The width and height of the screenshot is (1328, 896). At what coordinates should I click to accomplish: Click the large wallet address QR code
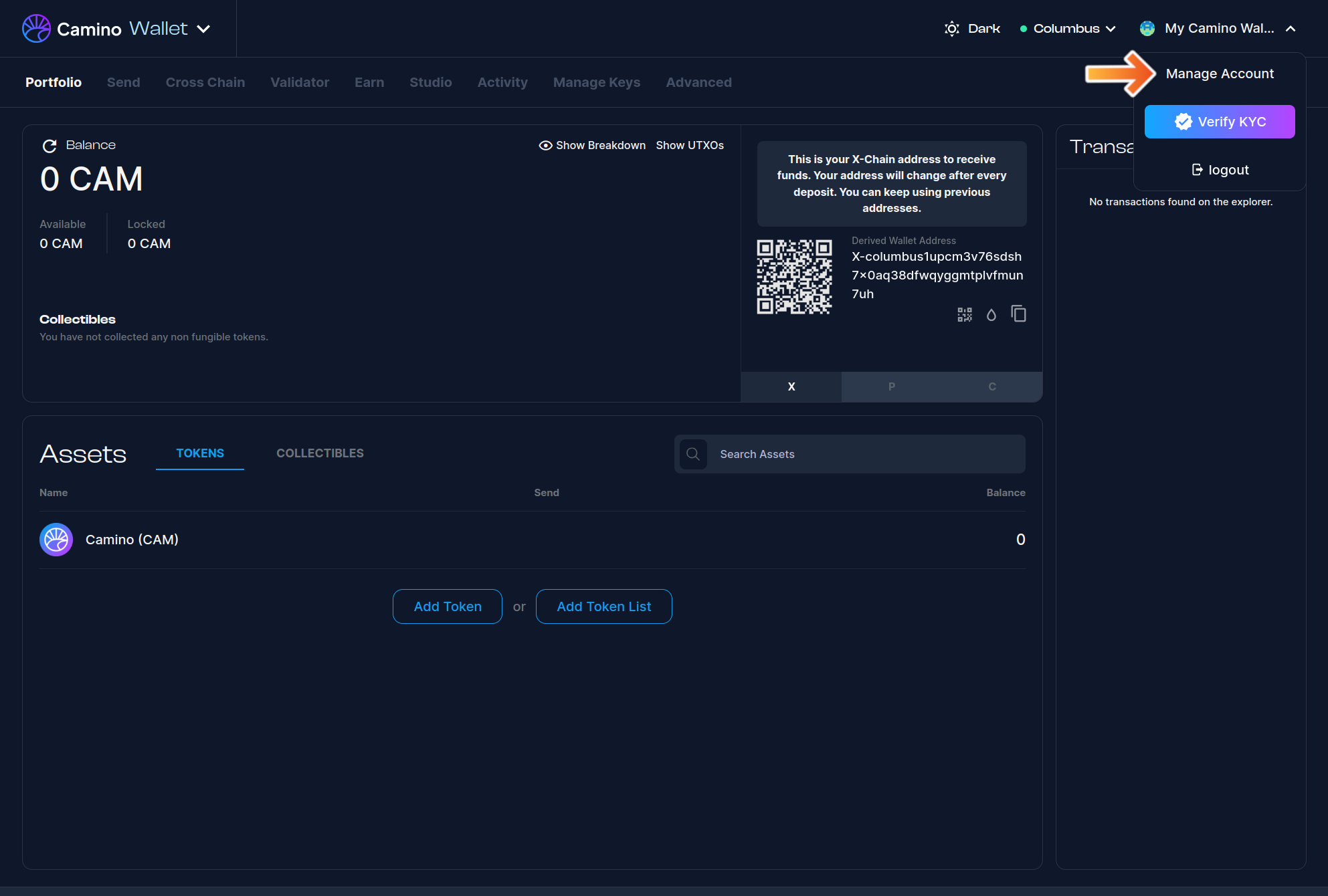tap(794, 277)
